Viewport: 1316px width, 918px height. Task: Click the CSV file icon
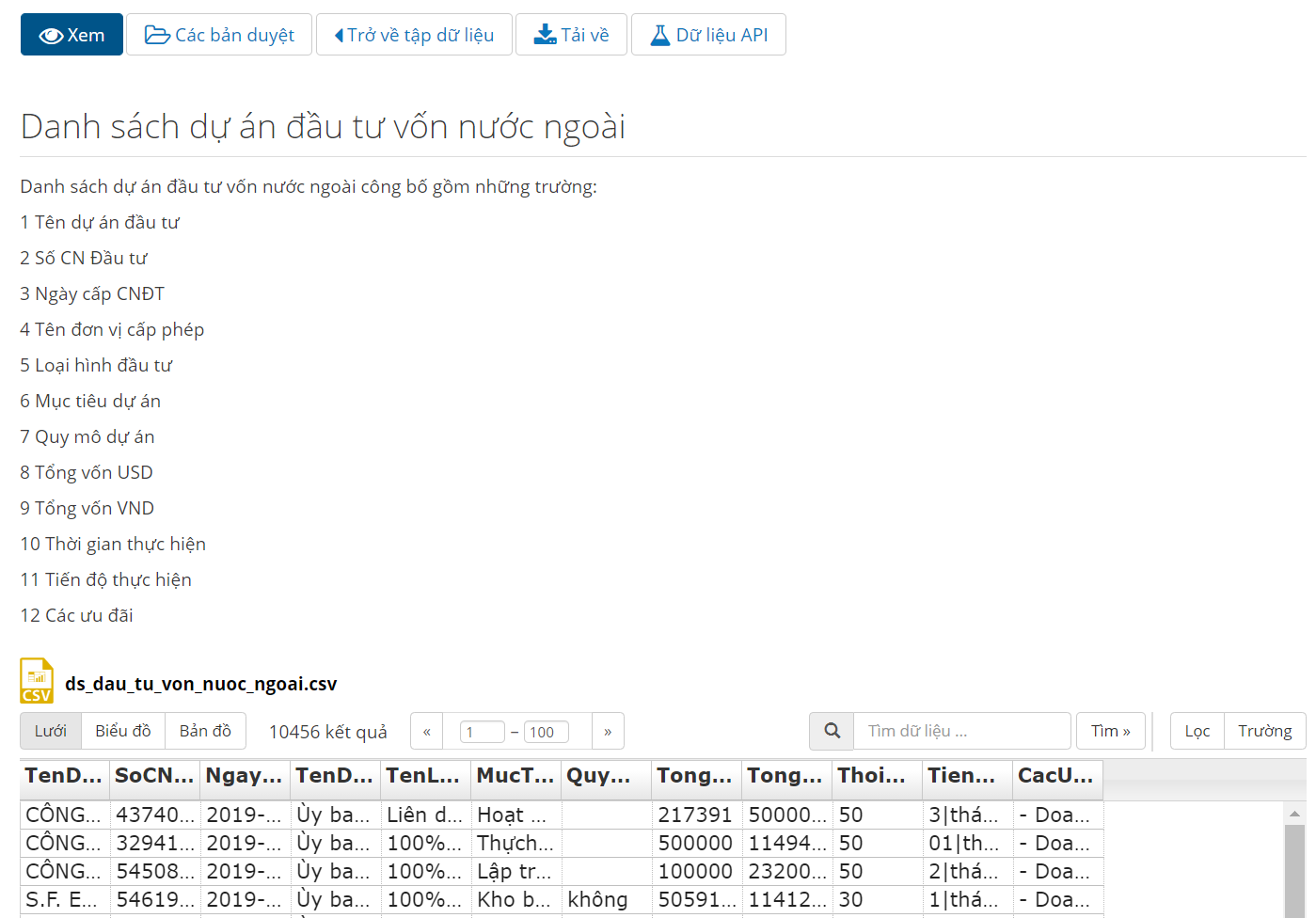pyautogui.click(x=37, y=682)
